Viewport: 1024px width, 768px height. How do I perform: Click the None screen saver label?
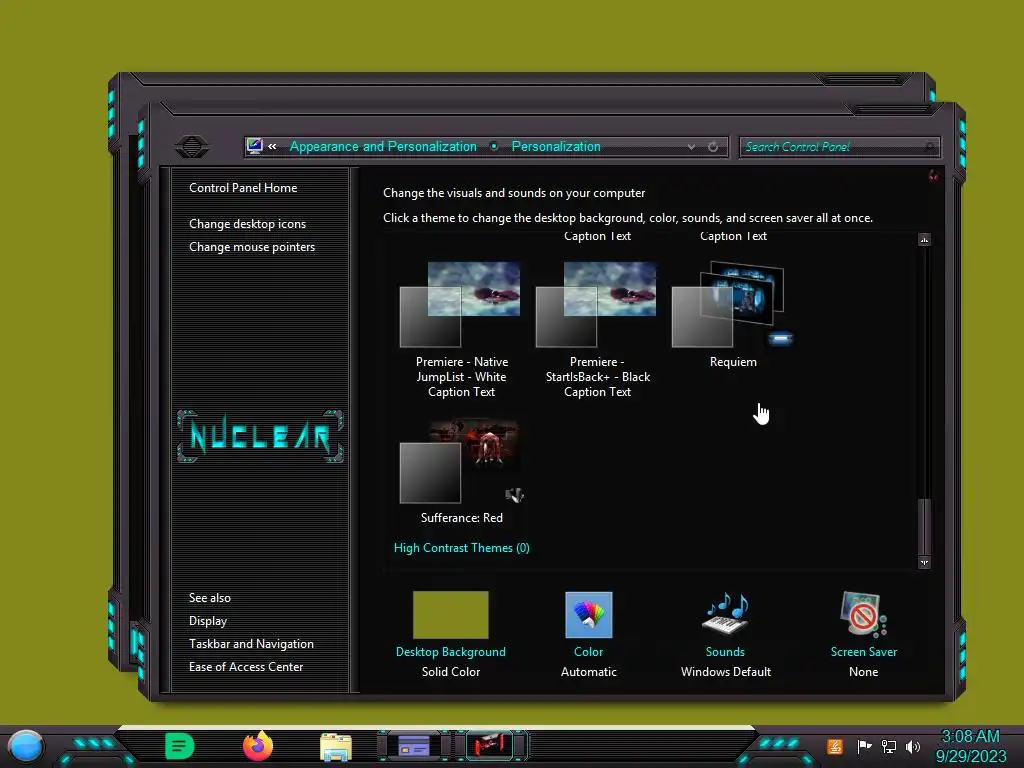pos(863,671)
